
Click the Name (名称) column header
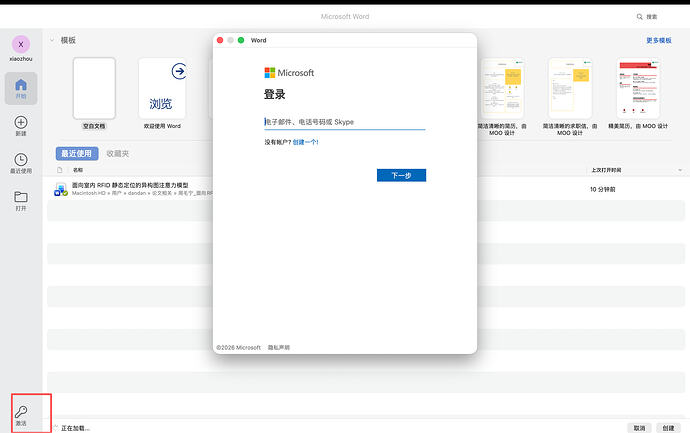[78, 170]
